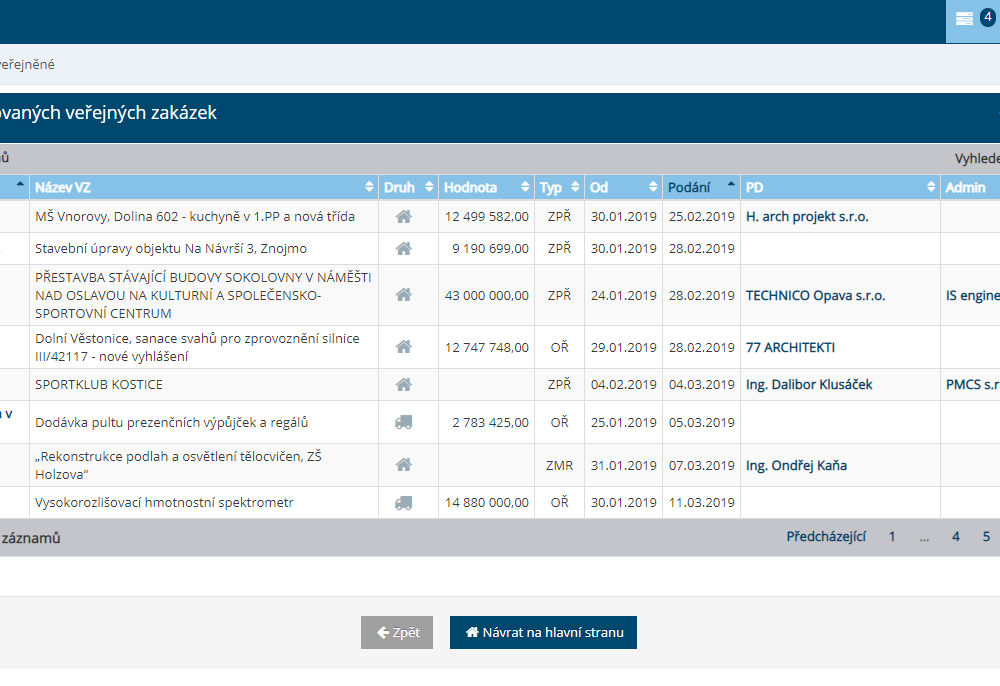Image resolution: width=1000 pixels, height=686 pixels.
Task: Click house icon in MŠ Vnorovy row
Action: (x=404, y=216)
